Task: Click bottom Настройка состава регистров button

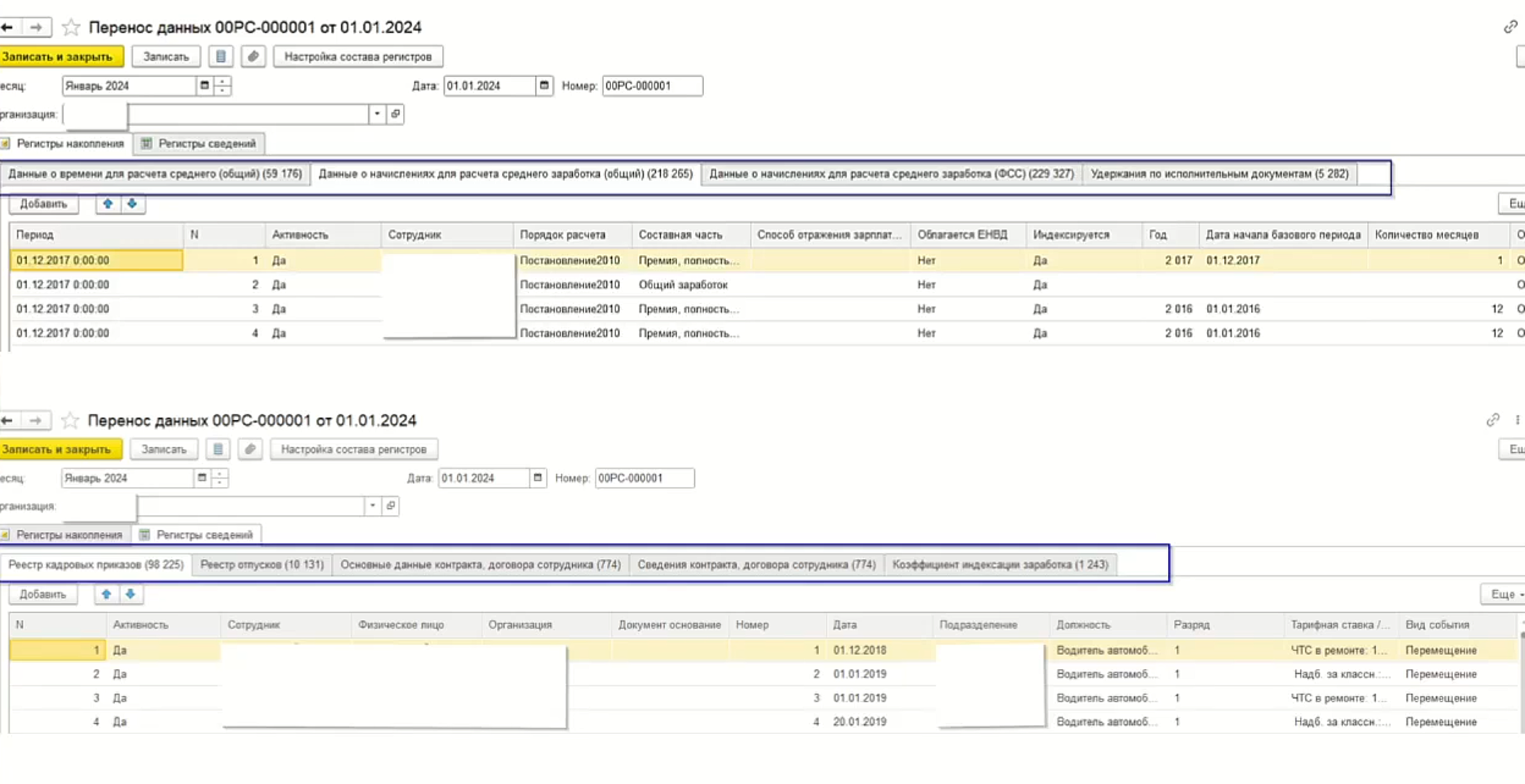Action: 353,449
